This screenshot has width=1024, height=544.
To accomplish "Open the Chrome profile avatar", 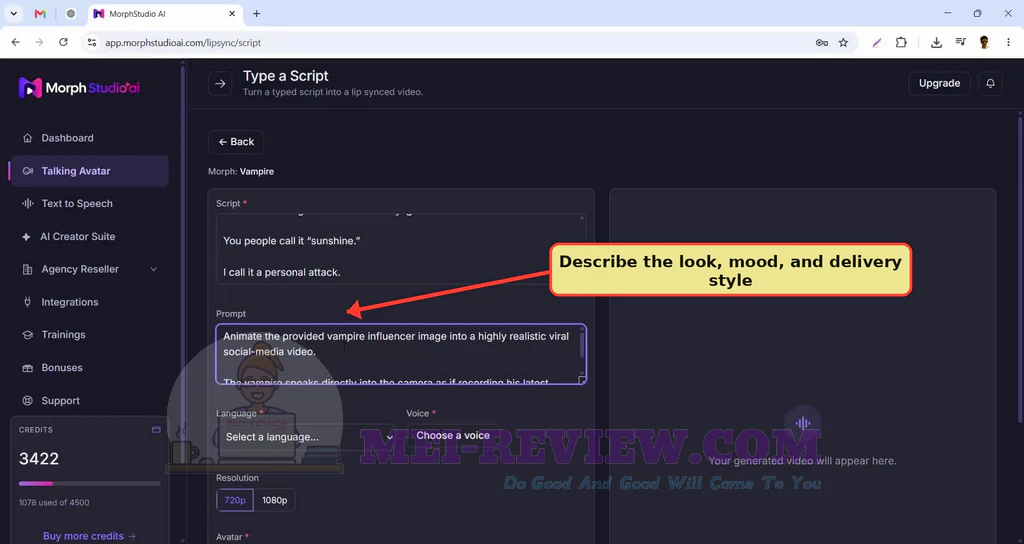I will coord(984,42).
